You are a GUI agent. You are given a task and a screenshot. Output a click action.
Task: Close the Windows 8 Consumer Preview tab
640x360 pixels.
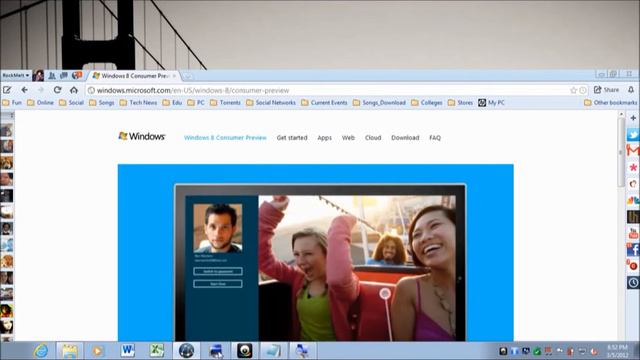pyautogui.click(x=174, y=76)
